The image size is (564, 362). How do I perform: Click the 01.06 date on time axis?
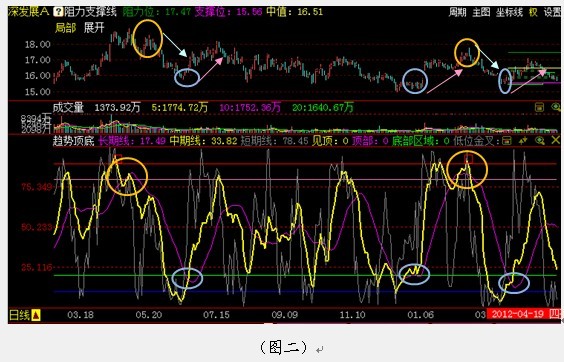420,315
